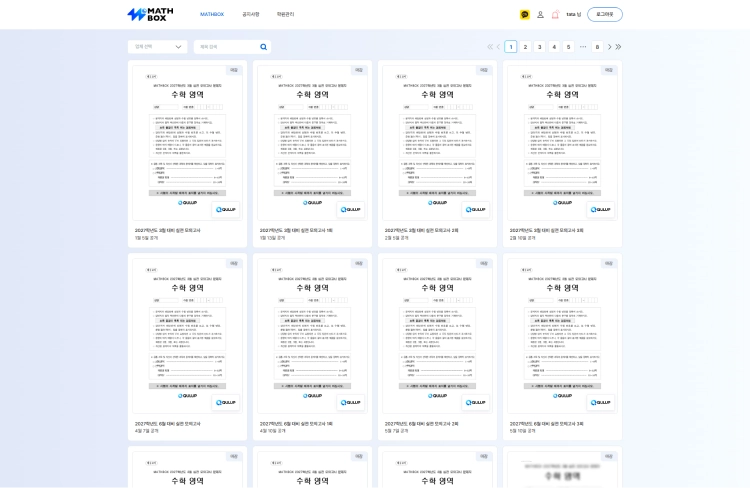Click the magnifier search icon
This screenshot has width=750, height=488.
click(x=264, y=47)
